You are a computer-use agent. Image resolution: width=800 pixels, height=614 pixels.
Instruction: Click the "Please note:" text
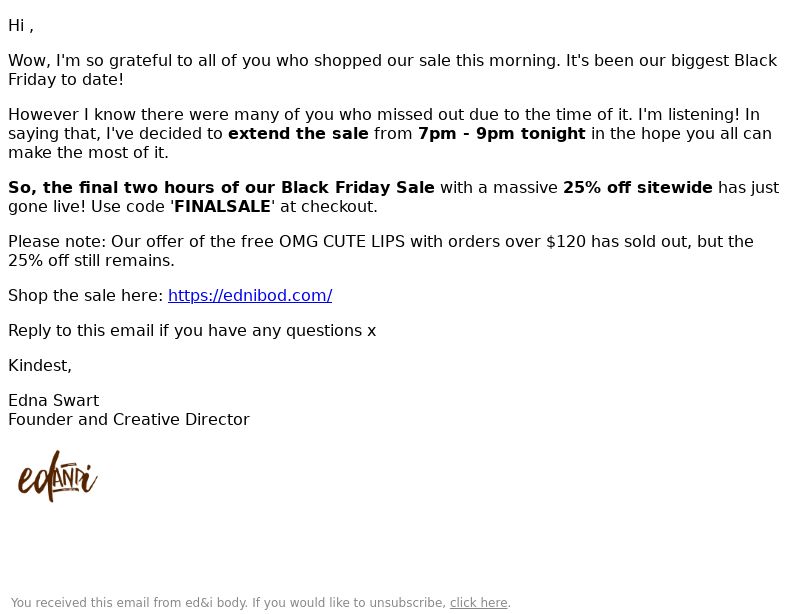pyautogui.click(x=57, y=241)
